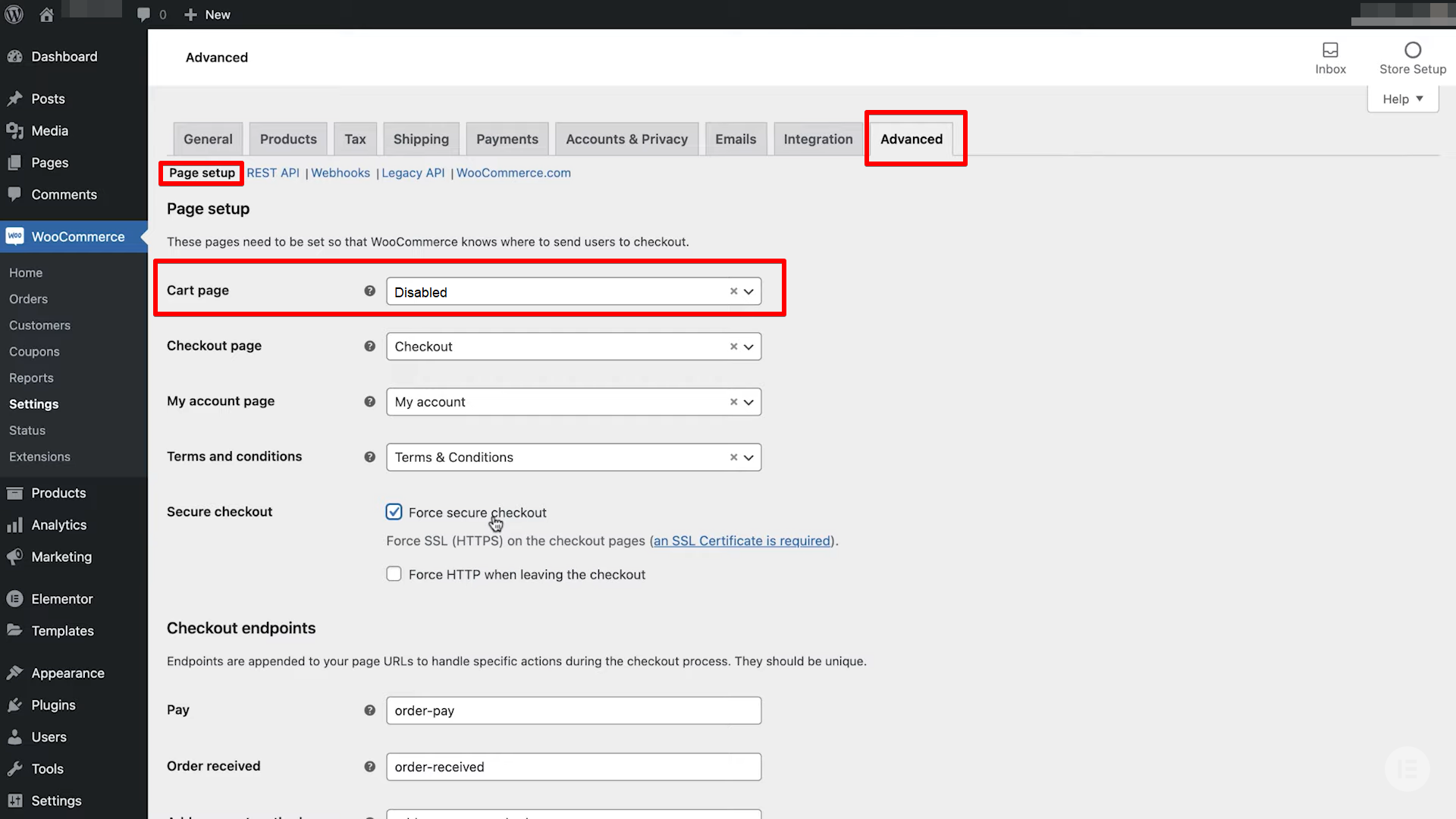Switch to the General tab
The width and height of the screenshot is (1456, 819).
207,138
